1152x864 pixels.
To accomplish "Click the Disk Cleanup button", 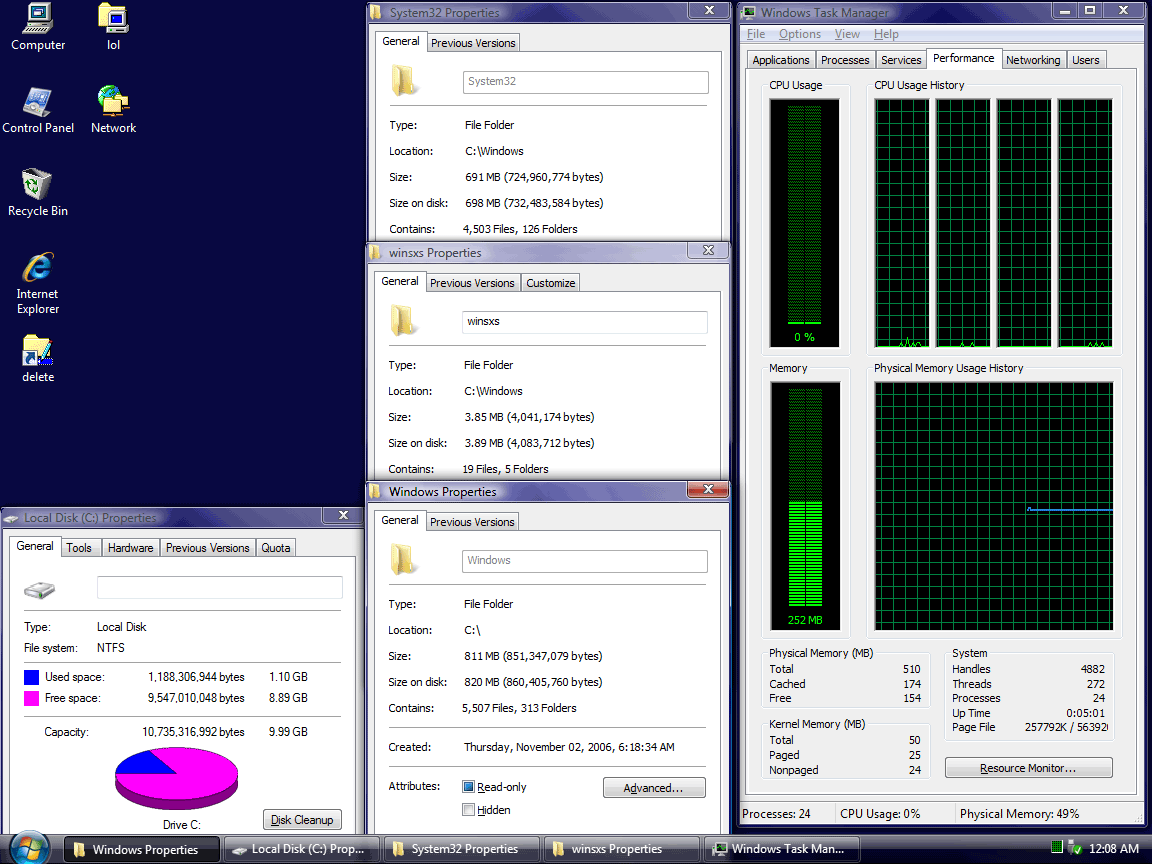I will 302,820.
